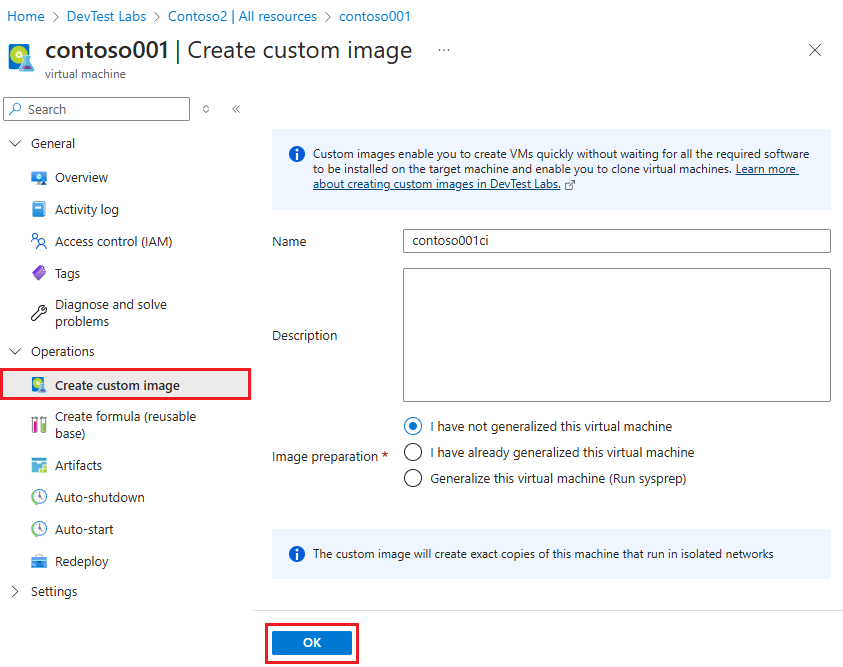The width and height of the screenshot is (843, 667).
Task: Open Access control (IAM)
Action: tap(113, 241)
